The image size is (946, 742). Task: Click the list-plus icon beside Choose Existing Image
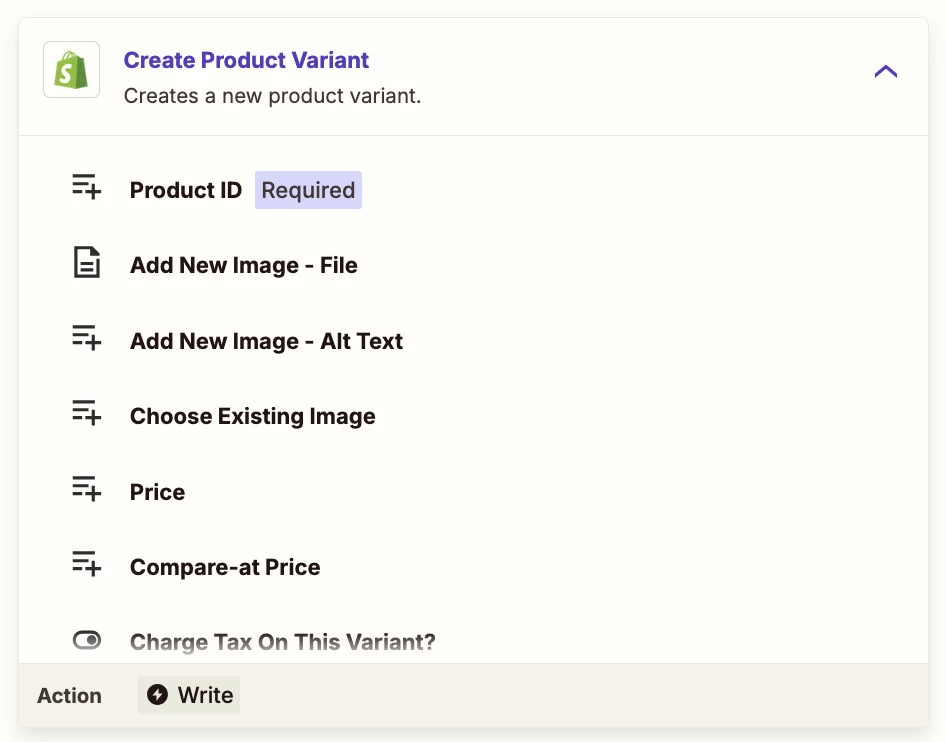(86, 413)
